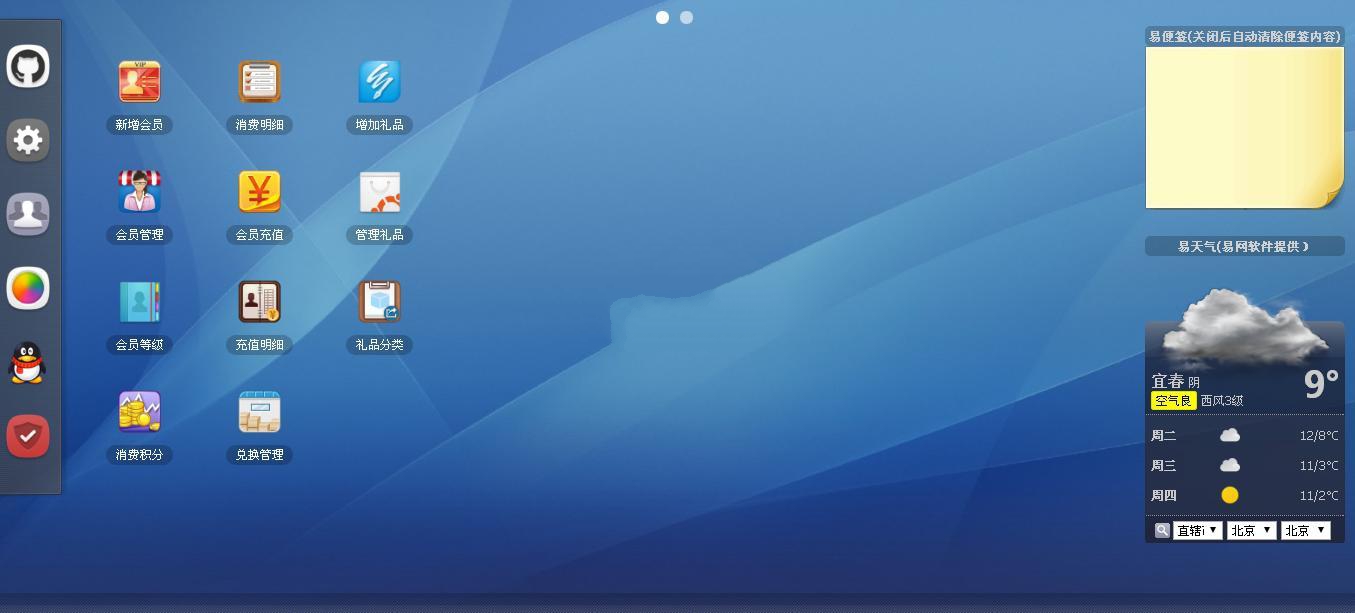The height and width of the screenshot is (613, 1355).
Task: Open the 新增会员 app icon
Action: click(x=139, y=82)
